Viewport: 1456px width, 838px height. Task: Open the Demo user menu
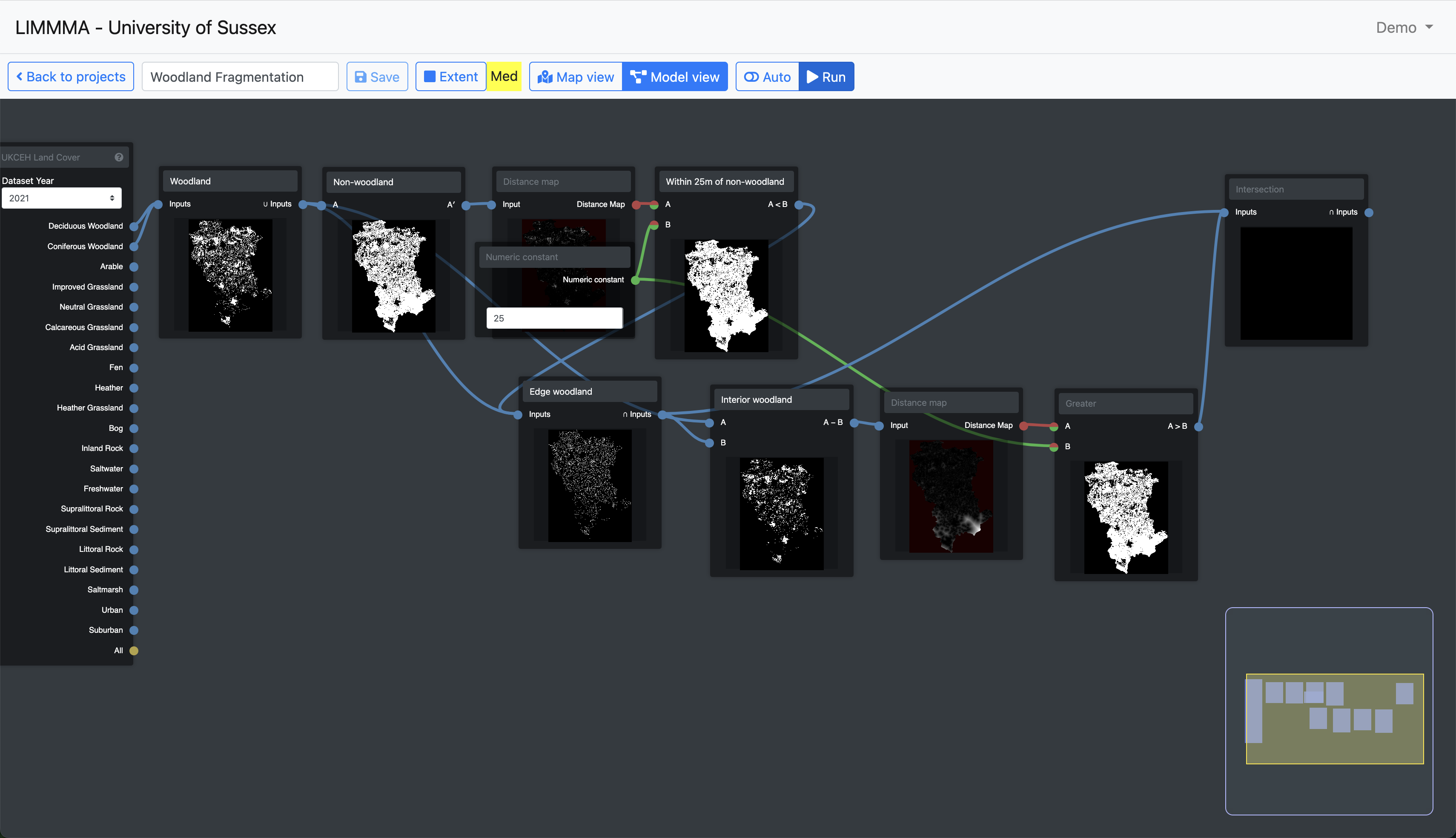tap(1404, 28)
